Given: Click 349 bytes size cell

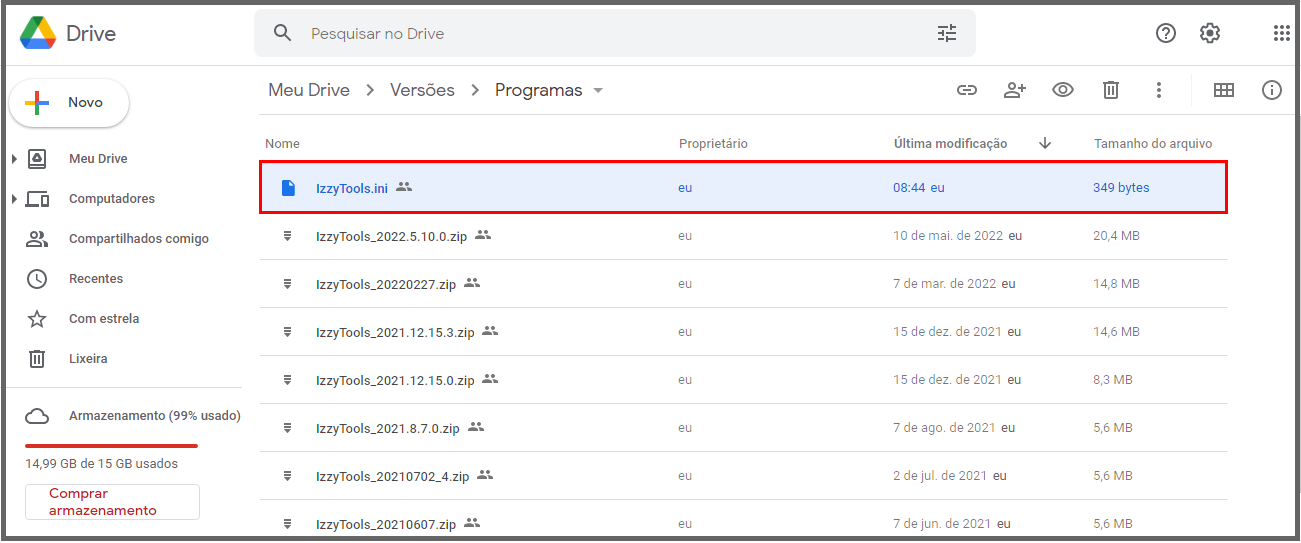Looking at the screenshot, I should tap(1121, 188).
